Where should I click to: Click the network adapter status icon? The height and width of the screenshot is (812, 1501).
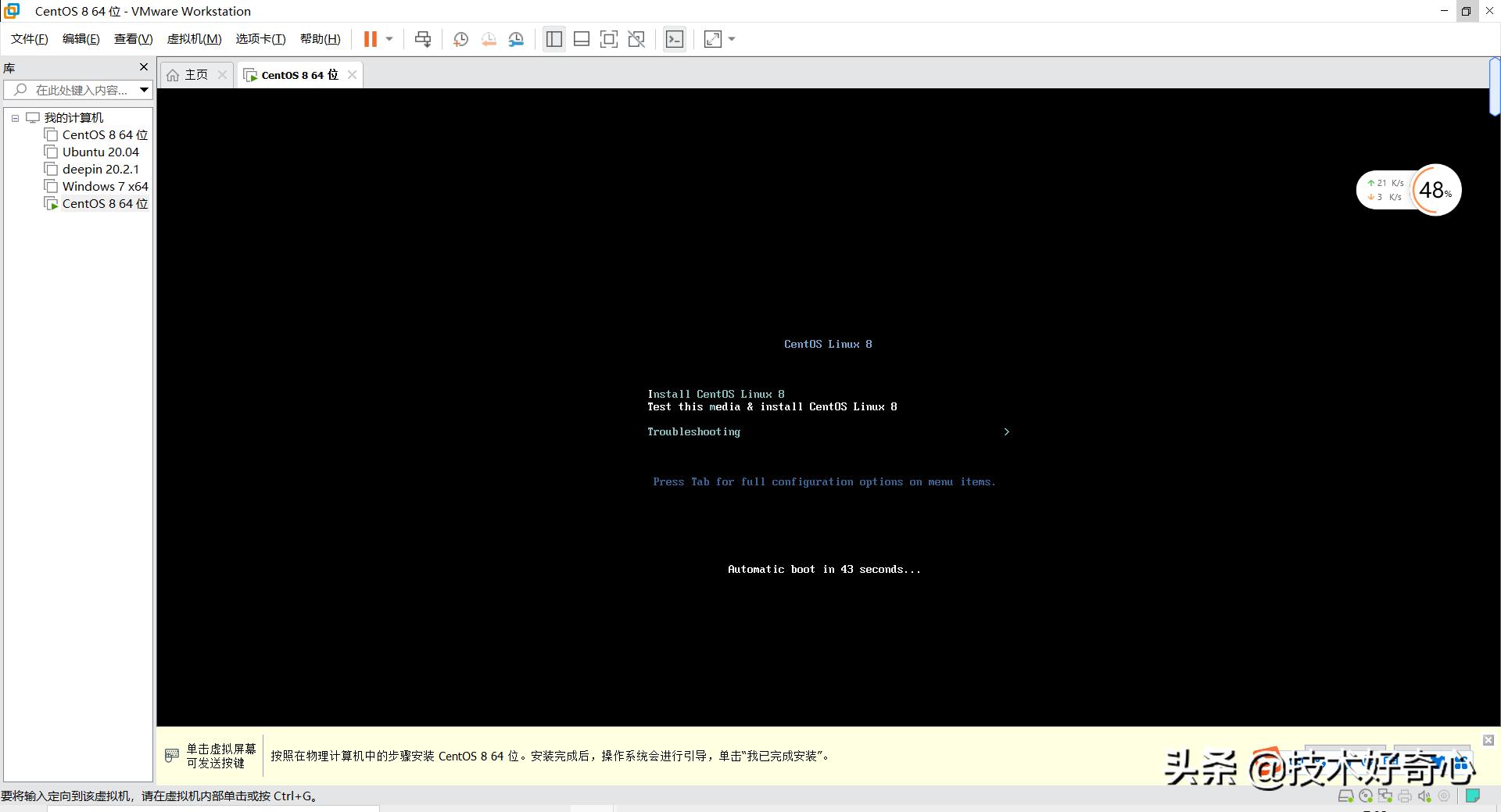coord(1385,796)
